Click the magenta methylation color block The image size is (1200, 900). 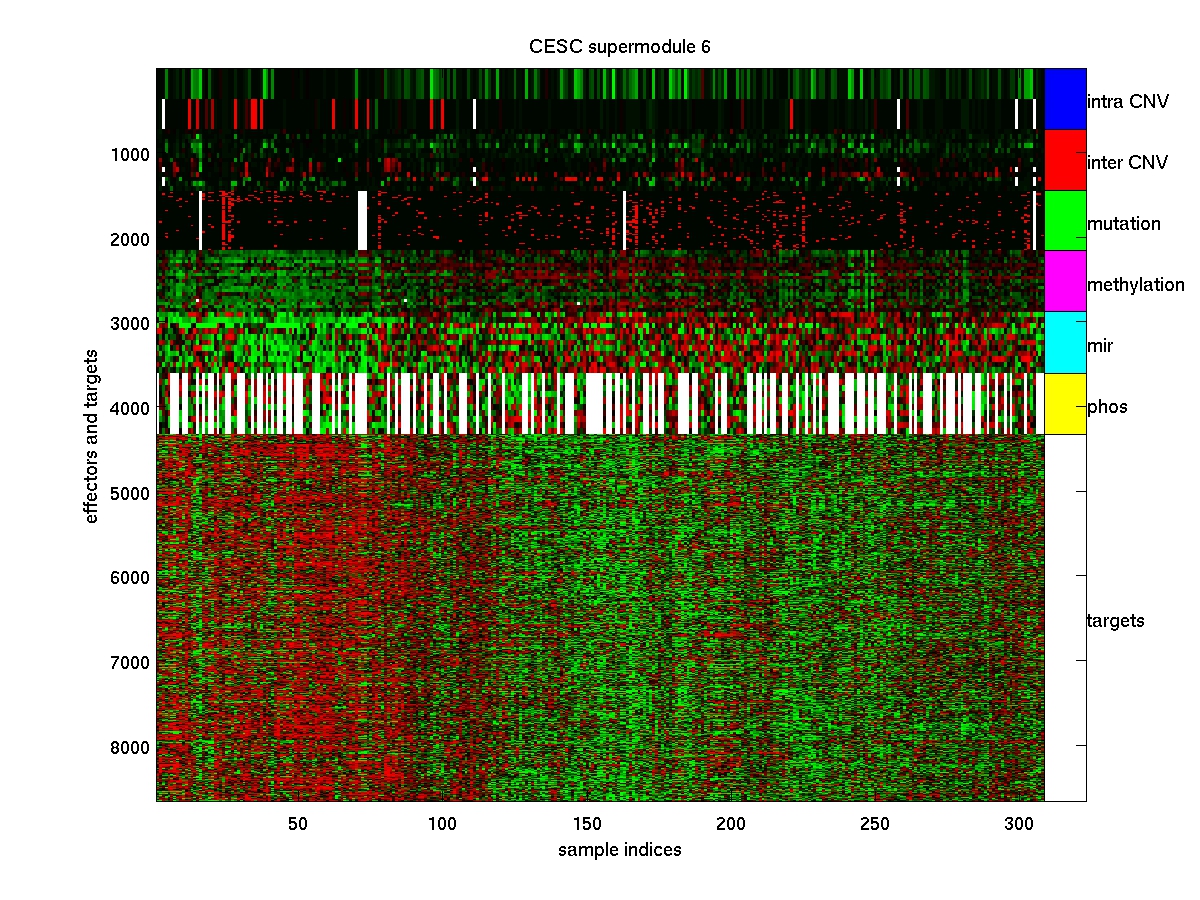(1065, 282)
